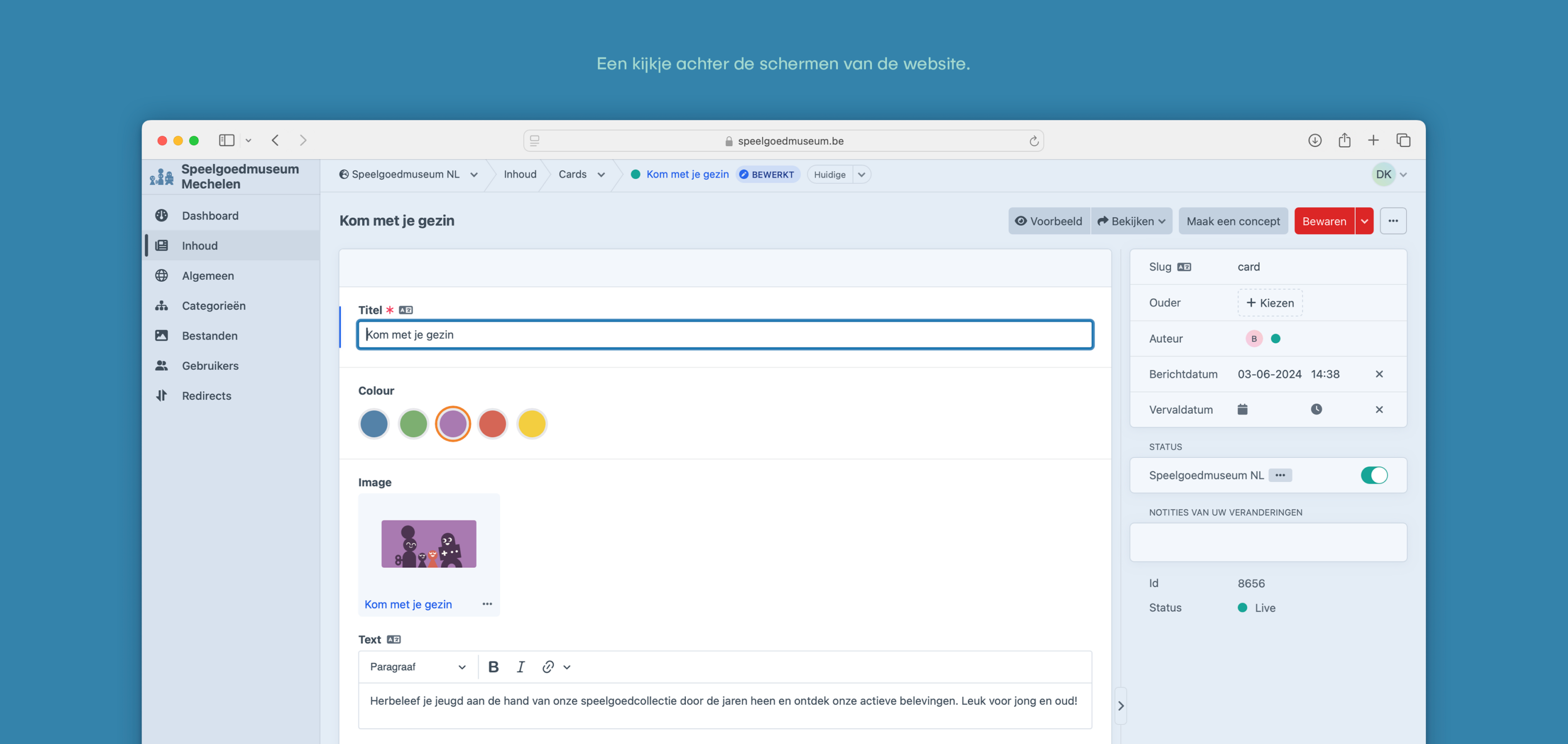Select the yellow colour swatch
The width and height of the screenshot is (1568, 744).
(x=532, y=424)
